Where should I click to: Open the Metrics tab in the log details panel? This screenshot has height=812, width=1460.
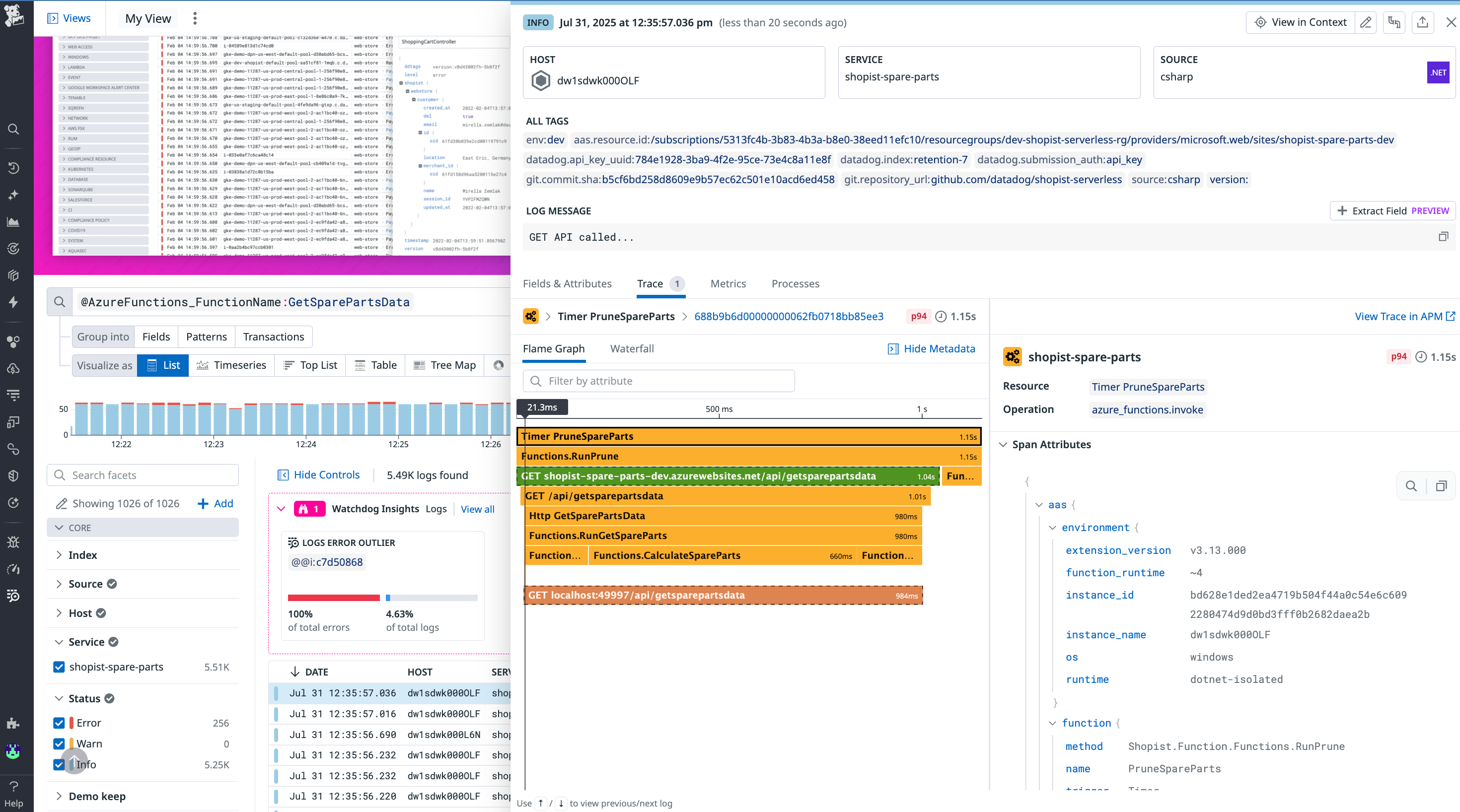[x=729, y=283]
